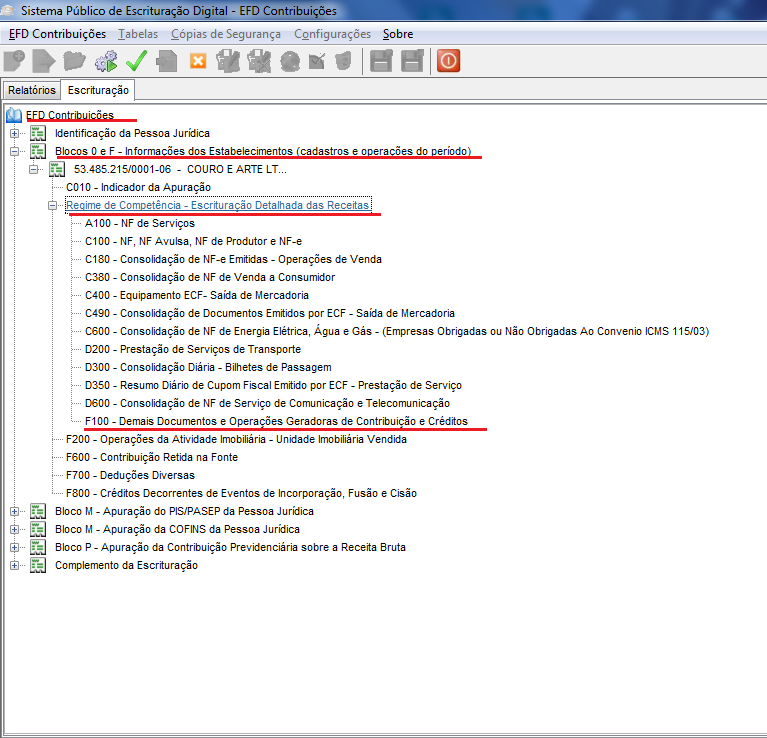Collapse the Regime de Competência branch
This screenshot has width=767, height=738.
pyautogui.click(x=53, y=205)
